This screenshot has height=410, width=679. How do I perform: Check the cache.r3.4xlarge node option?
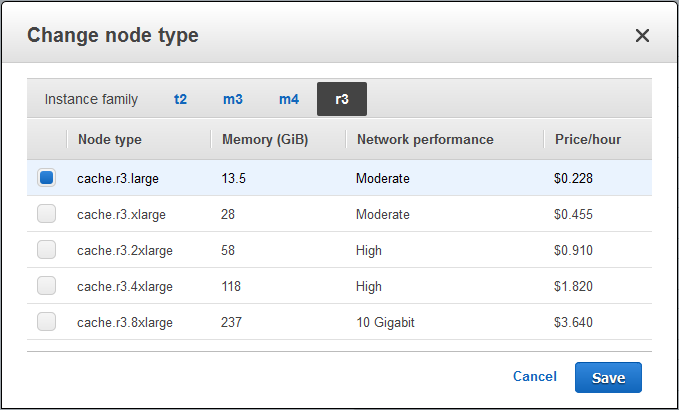pyautogui.click(x=46, y=286)
